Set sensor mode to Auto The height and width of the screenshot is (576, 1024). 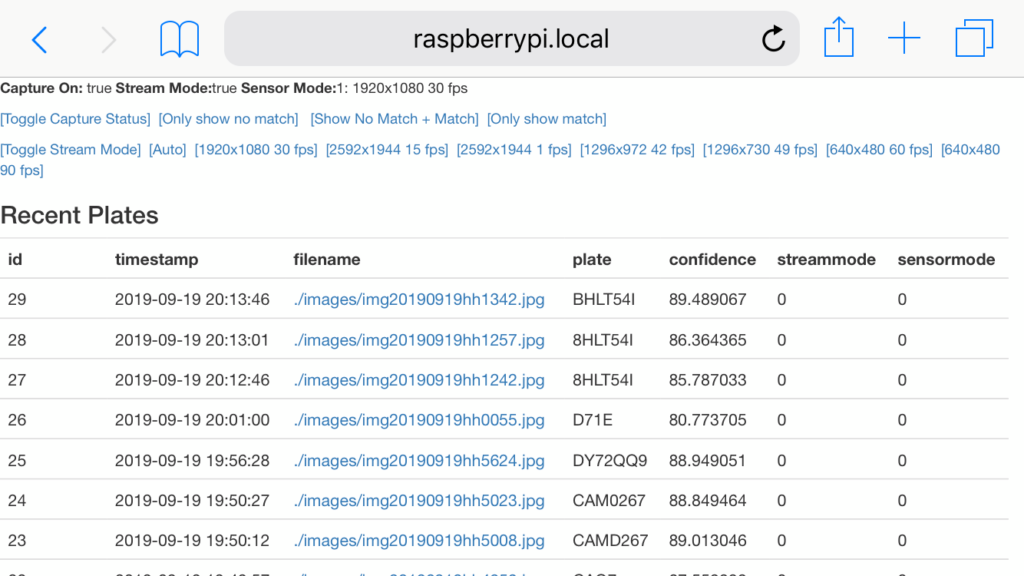click(x=168, y=150)
